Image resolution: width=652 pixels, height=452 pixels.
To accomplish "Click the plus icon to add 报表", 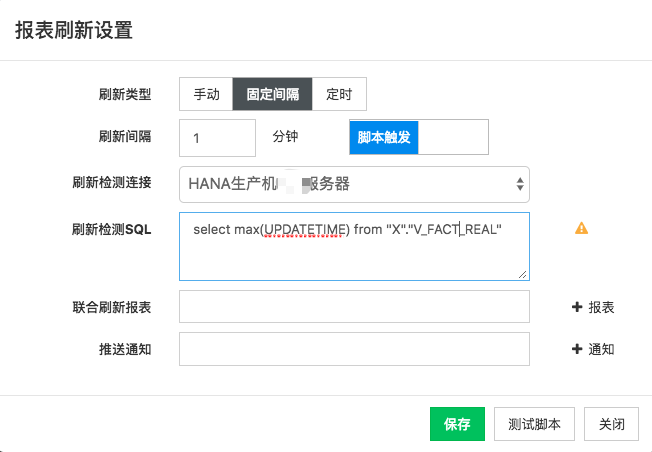I will tap(577, 307).
